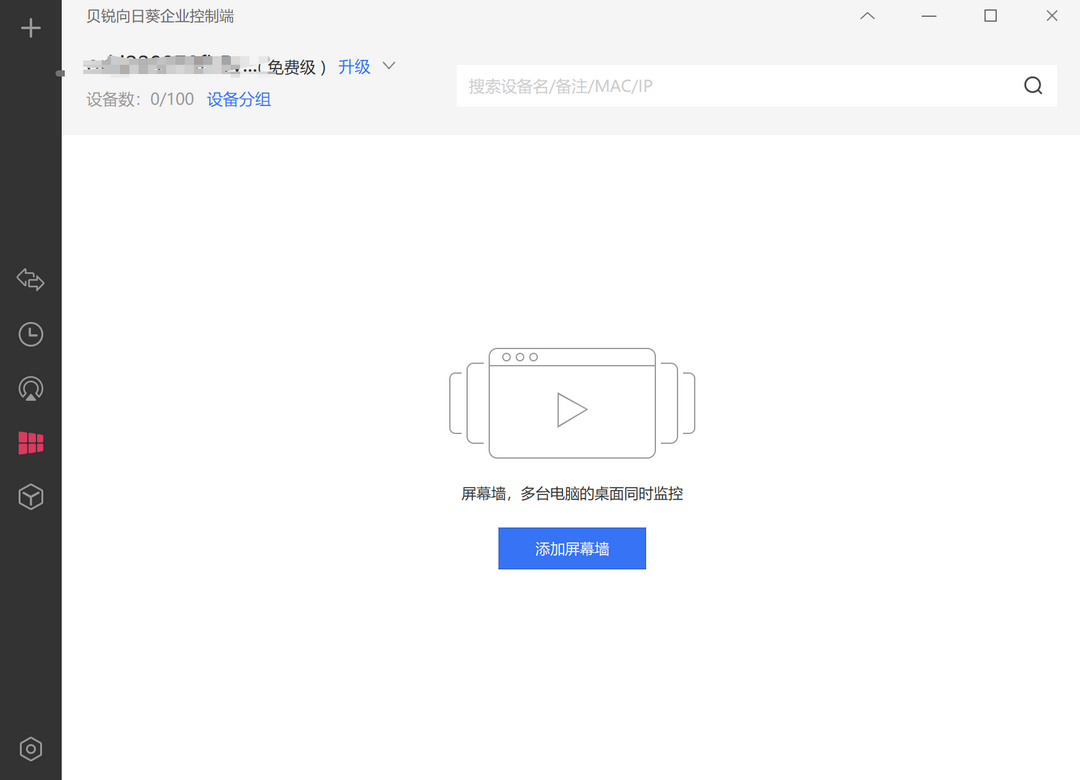
Task: Maximize the application window
Action: (990, 15)
